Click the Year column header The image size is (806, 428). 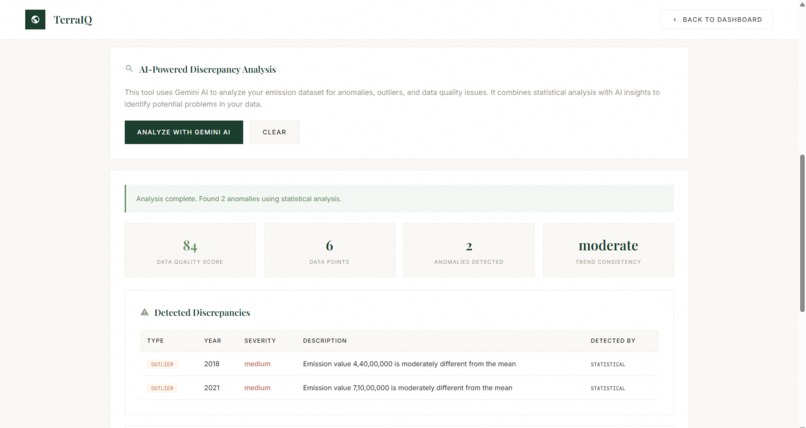pos(212,341)
